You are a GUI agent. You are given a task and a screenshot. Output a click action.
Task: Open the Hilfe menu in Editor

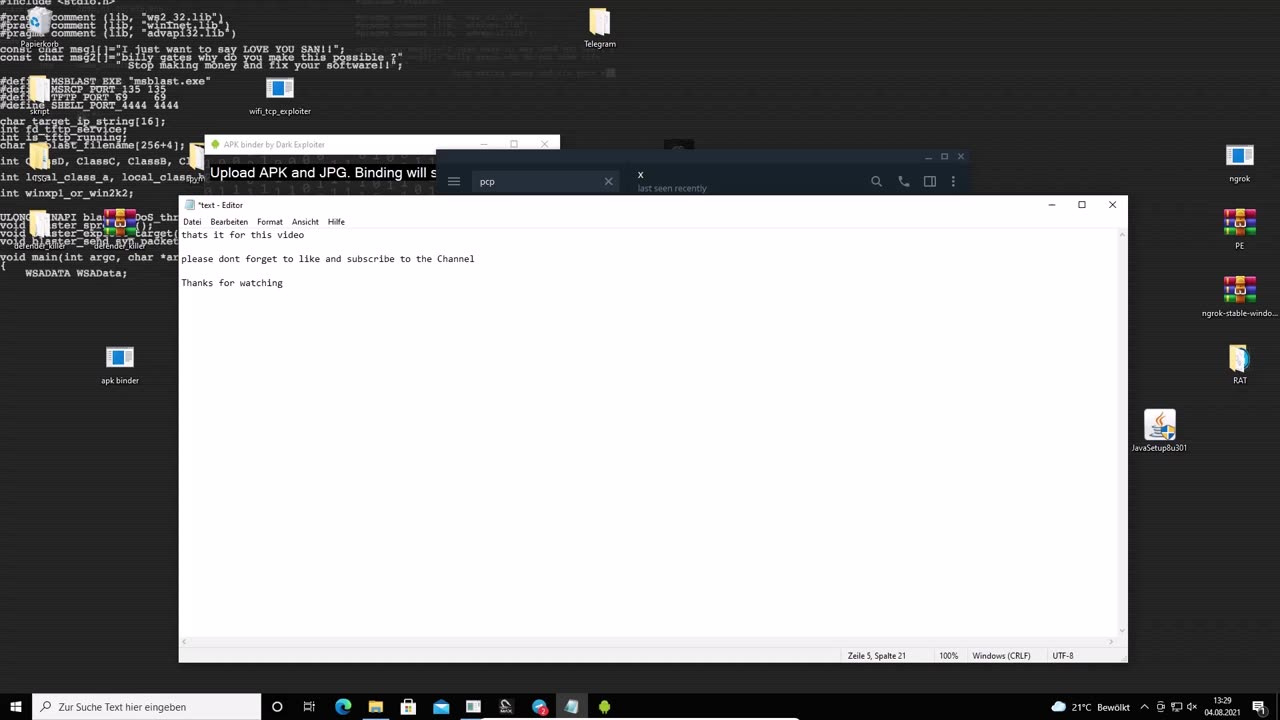pos(336,222)
